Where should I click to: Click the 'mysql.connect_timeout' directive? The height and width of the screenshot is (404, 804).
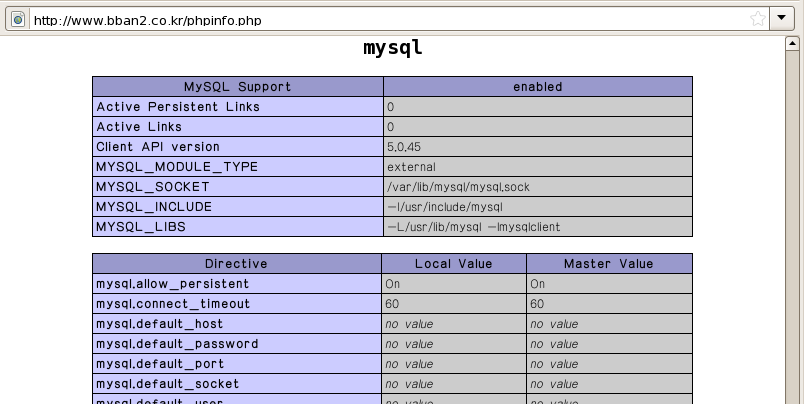(173, 304)
